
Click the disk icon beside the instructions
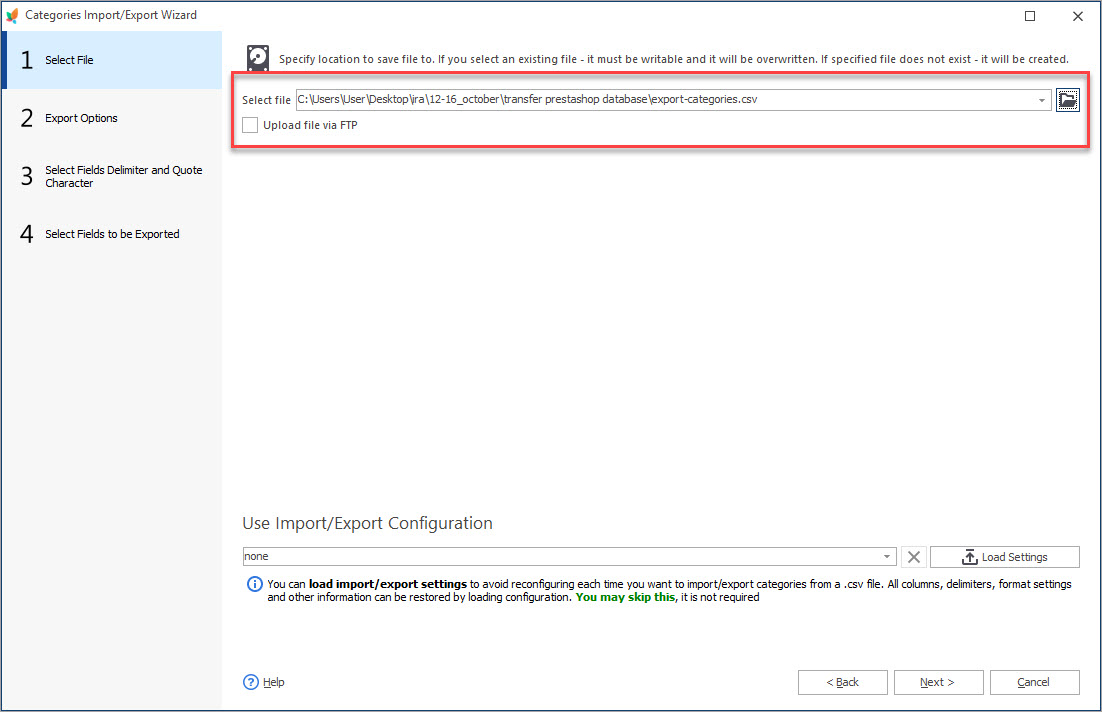258,58
